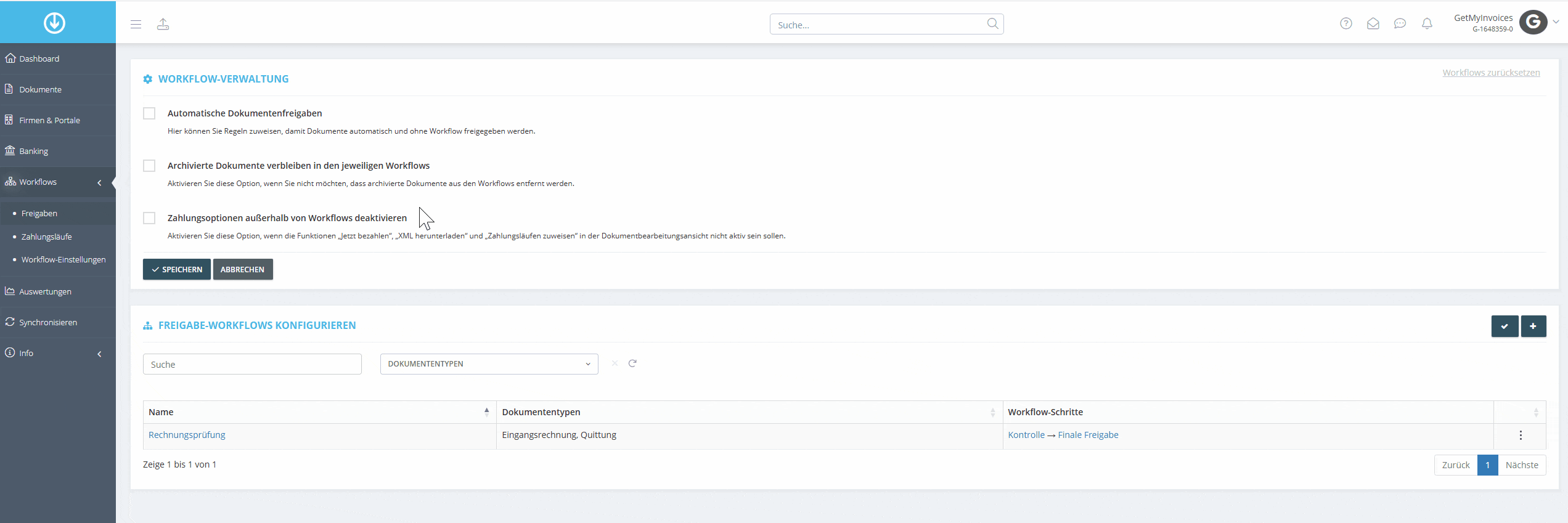This screenshot has width=1568, height=523.
Task: Expand the account menu chevron
Action: click(1556, 22)
